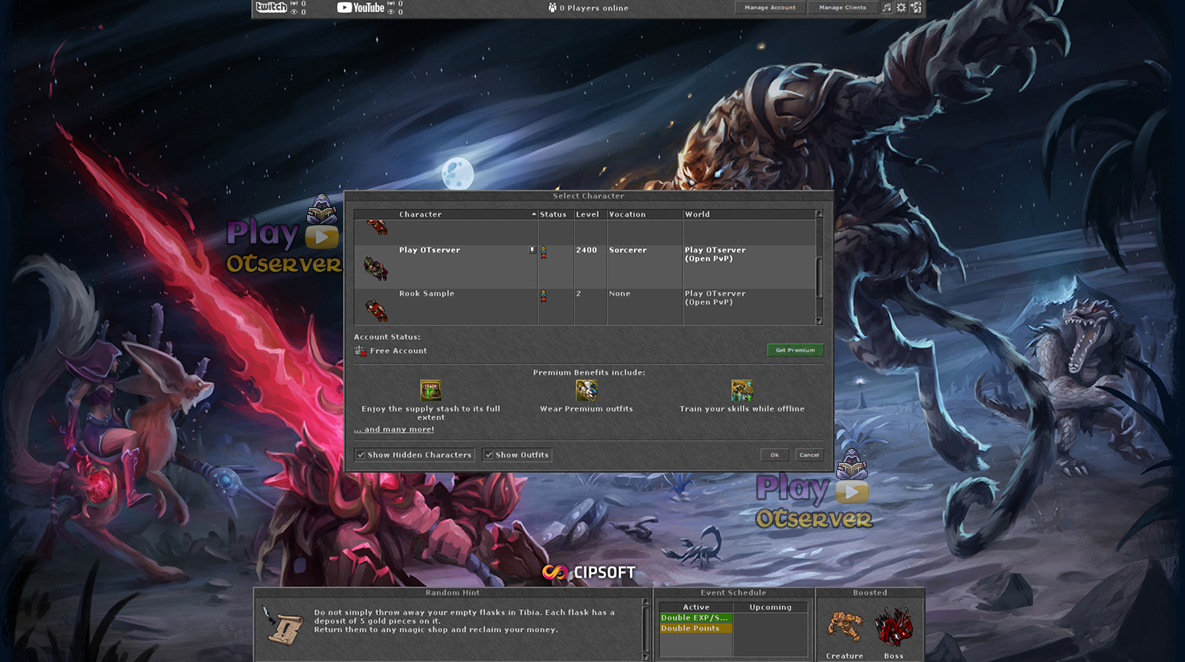
Task: Click the Cancel button in Select Character
Action: 809,455
